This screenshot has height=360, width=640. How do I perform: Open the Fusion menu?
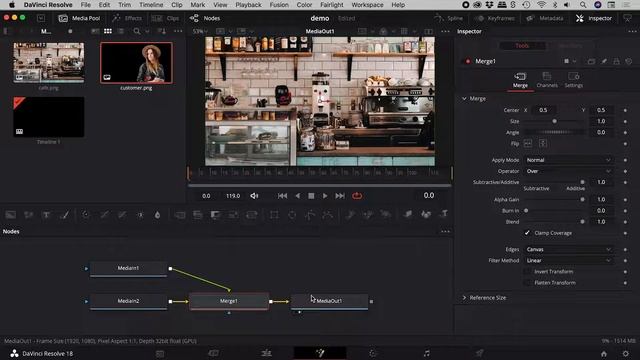pos(279,5)
